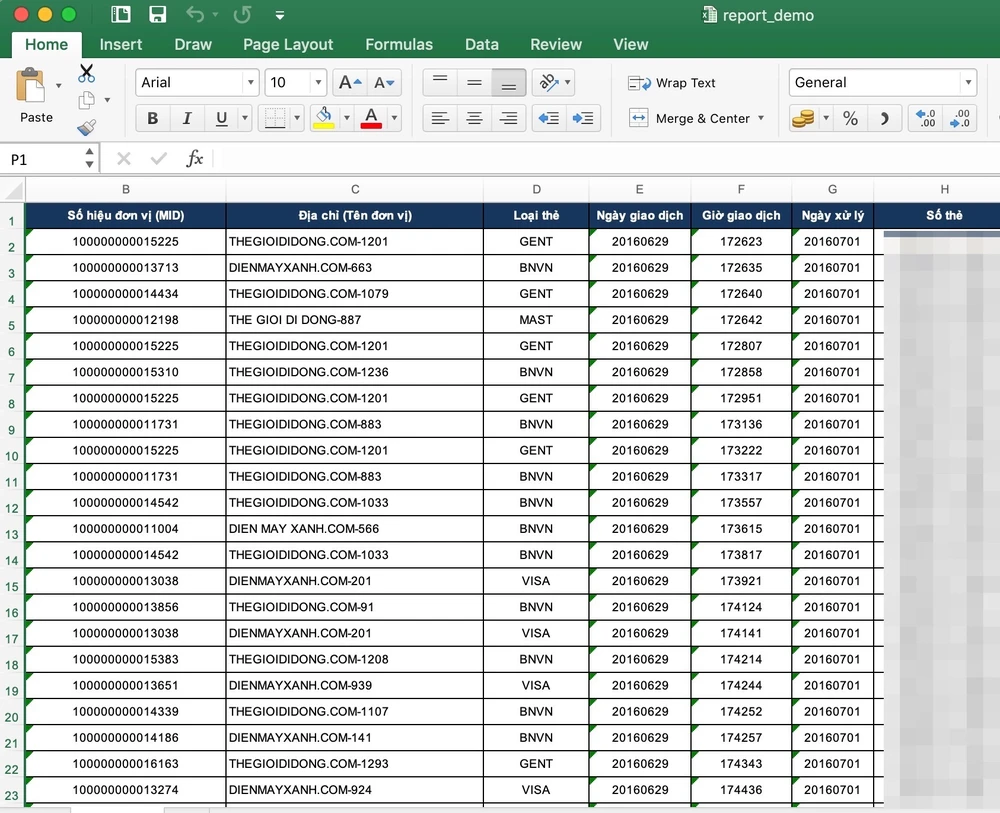Open the General number format dropdown

pyautogui.click(x=967, y=83)
